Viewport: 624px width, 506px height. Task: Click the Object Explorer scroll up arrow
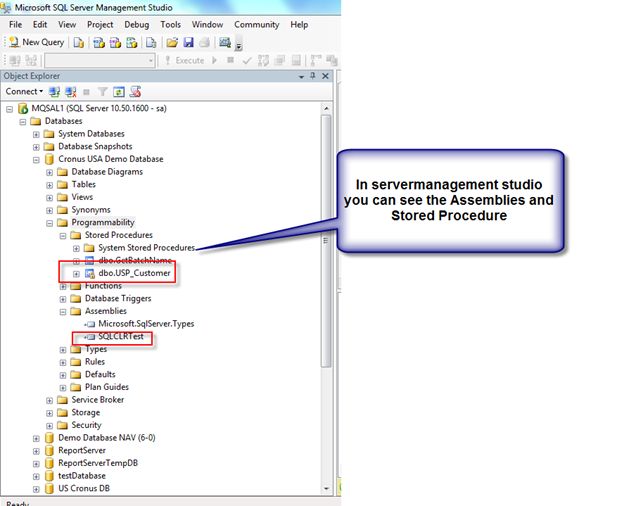pyautogui.click(x=326, y=108)
